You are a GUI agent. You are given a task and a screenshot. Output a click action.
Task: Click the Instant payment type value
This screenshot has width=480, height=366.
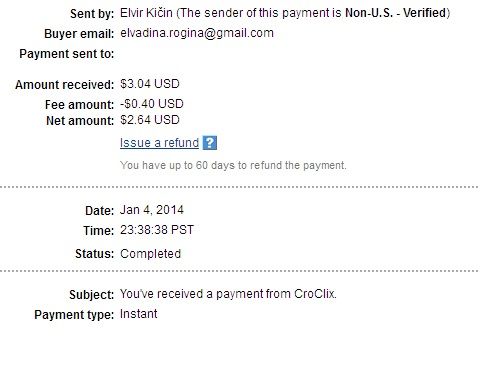tap(138, 314)
